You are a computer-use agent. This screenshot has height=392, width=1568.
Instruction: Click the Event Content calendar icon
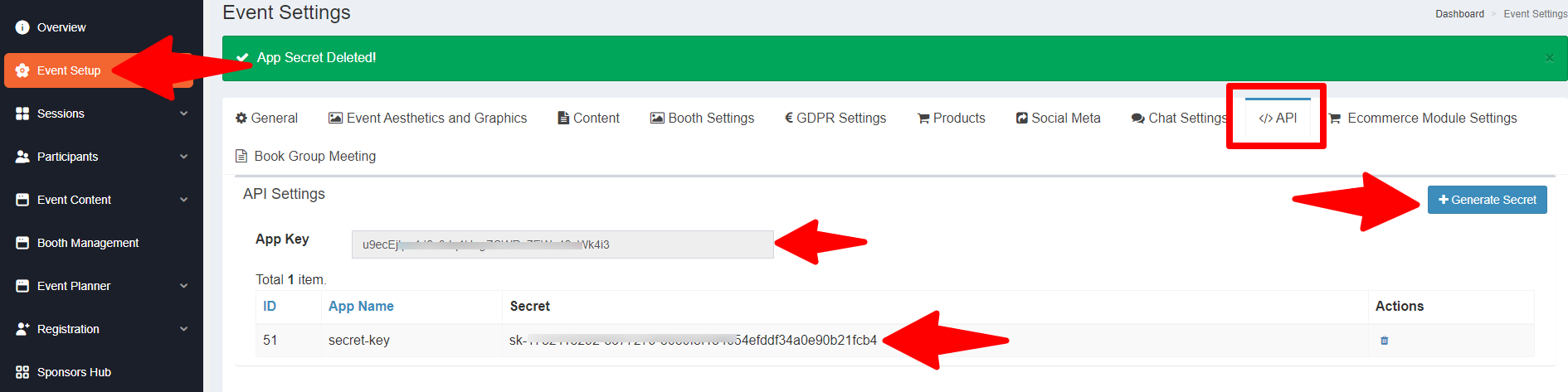tap(22, 200)
